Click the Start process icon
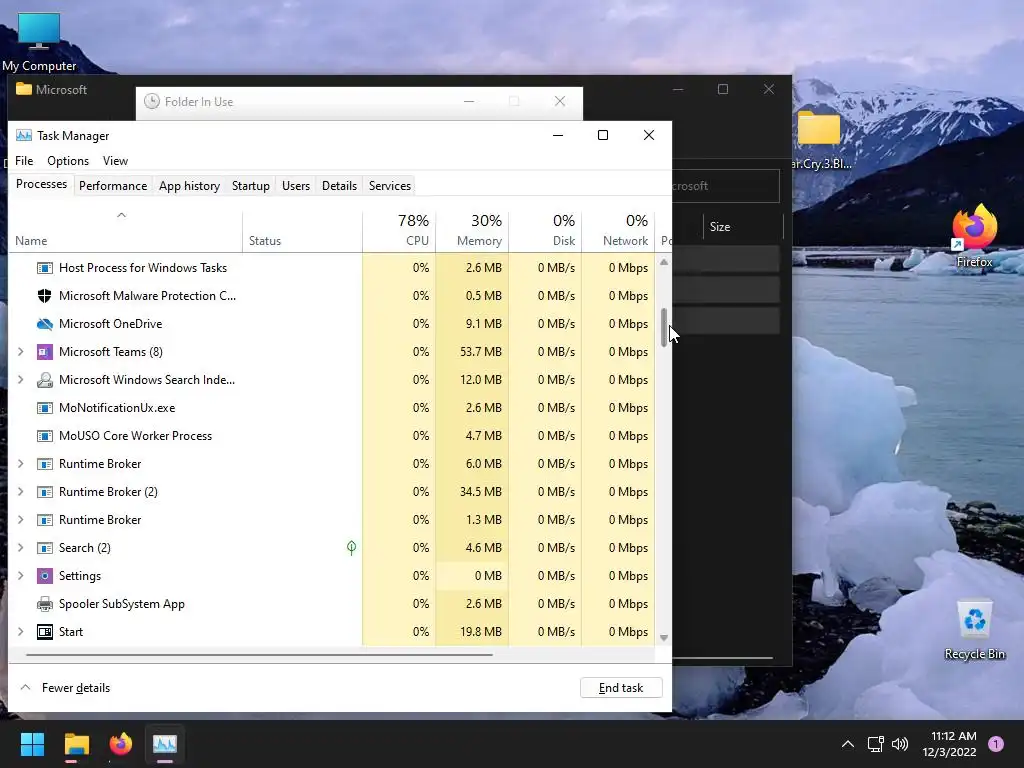Viewport: 1024px width, 768px height. tap(44, 632)
